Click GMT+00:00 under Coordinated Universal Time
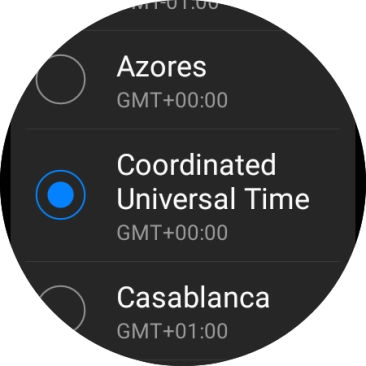 click(172, 233)
